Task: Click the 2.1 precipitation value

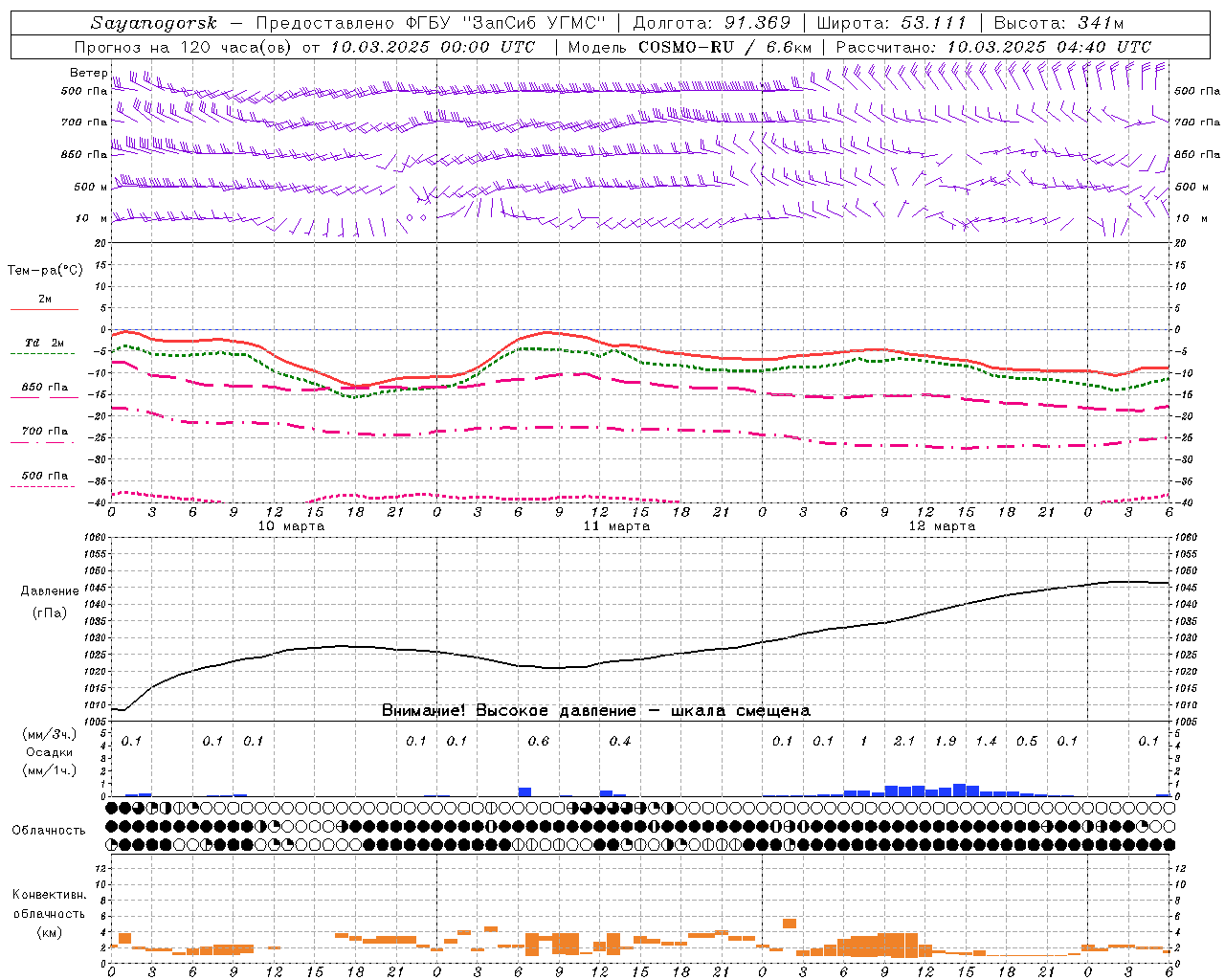Action: point(904,741)
